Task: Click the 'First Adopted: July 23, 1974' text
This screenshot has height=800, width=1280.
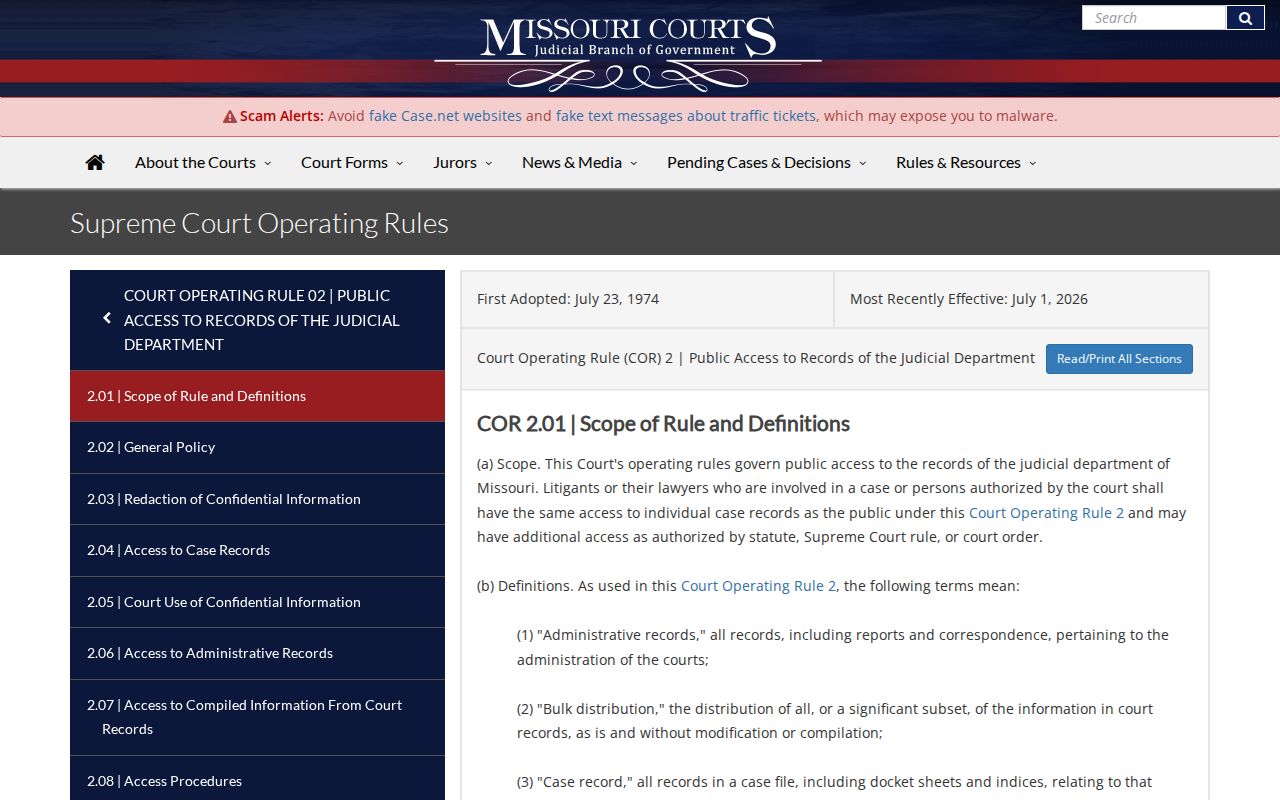Action: [x=568, y=299]
